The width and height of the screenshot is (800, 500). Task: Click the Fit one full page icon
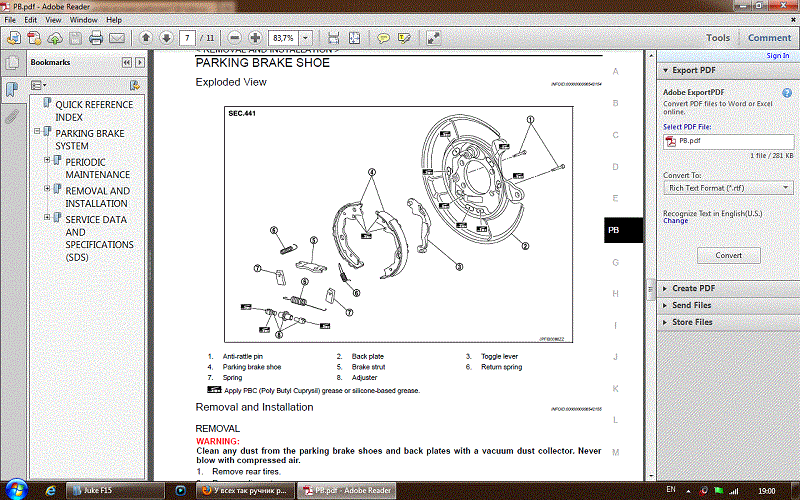(x=354, y=38)
